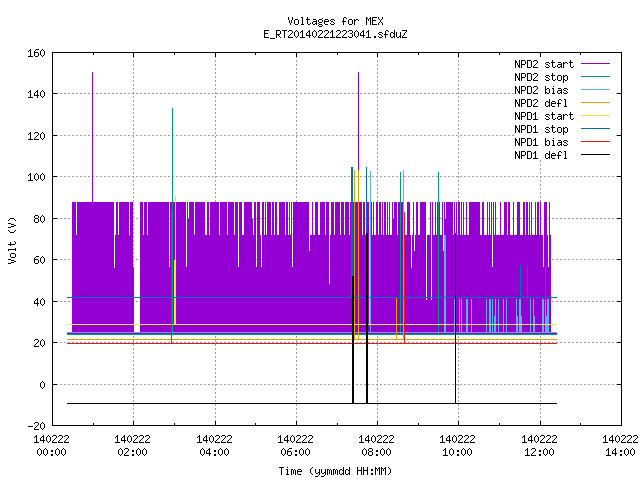Click the 'NPD2 stop' legend label

pyautogui.click(x=541, y=77)
